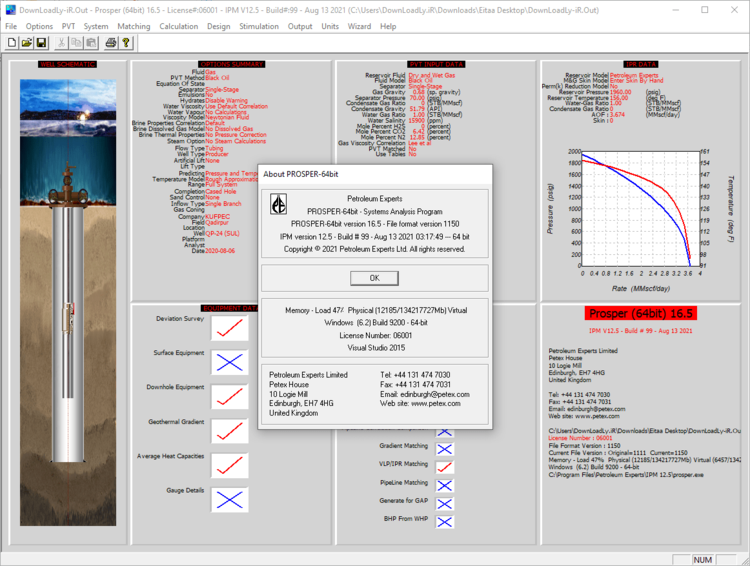750x566 pixels.
Task: Click the Print toolbar icon
Action: pos(110,43)
